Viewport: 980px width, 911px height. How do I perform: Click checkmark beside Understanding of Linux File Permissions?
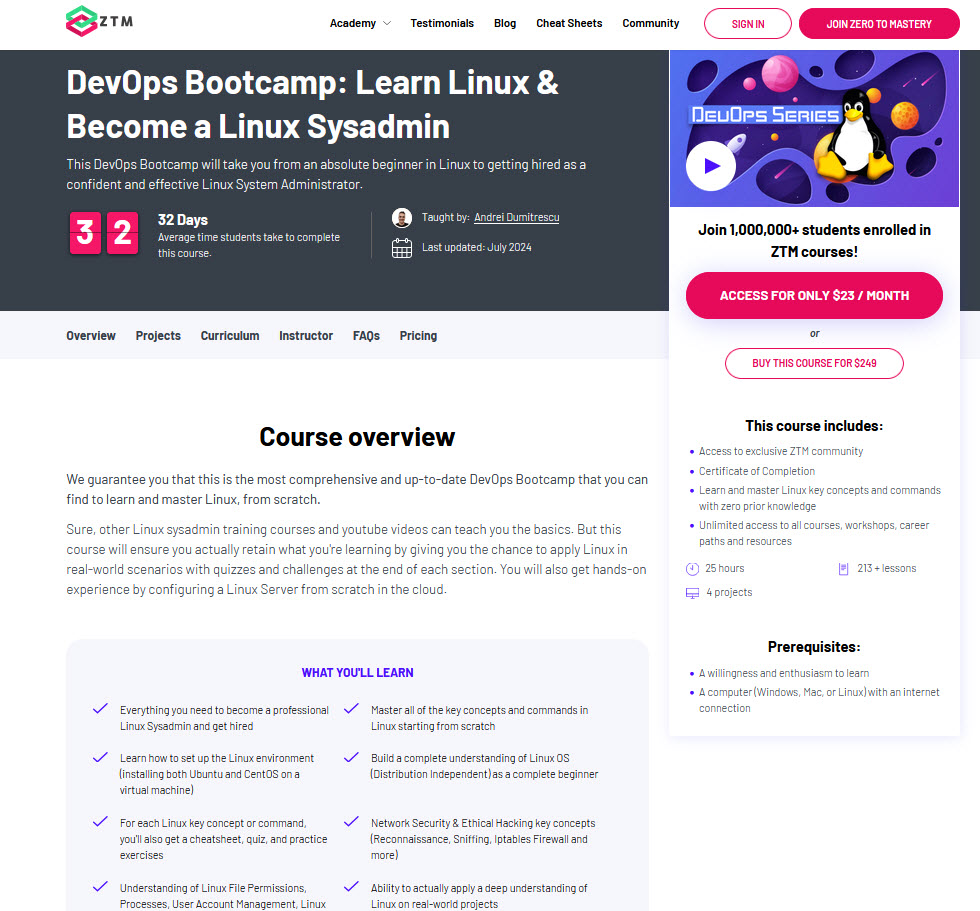click(x=100, y=887)
